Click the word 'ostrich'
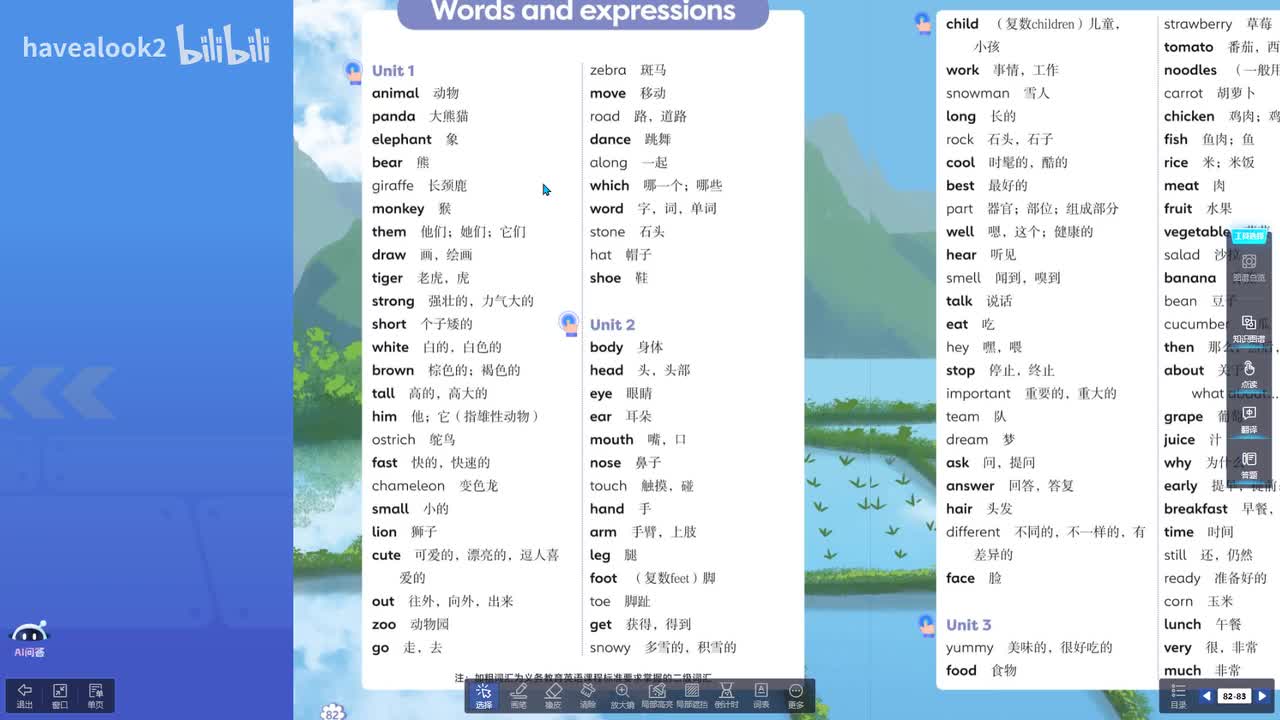Image resolution: width=1280 pixels, height=720 pixels. point(393,440)
